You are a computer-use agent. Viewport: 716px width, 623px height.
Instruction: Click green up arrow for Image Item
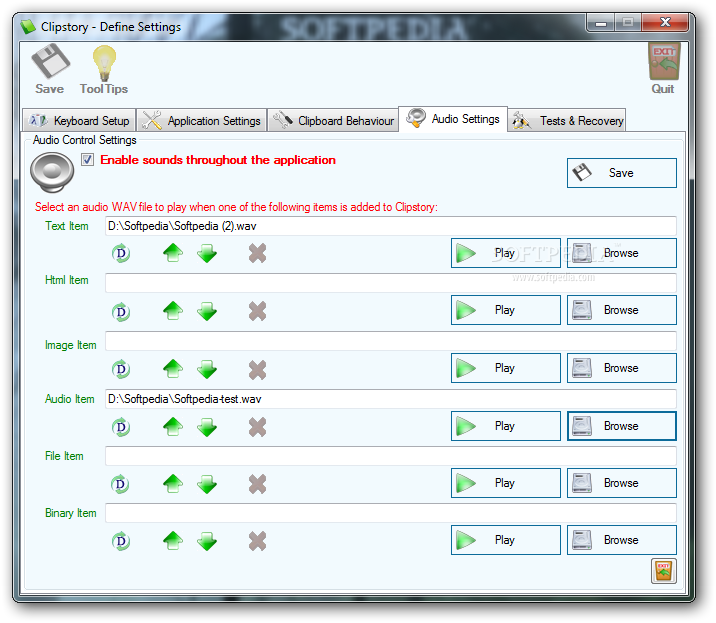point(173,369)
